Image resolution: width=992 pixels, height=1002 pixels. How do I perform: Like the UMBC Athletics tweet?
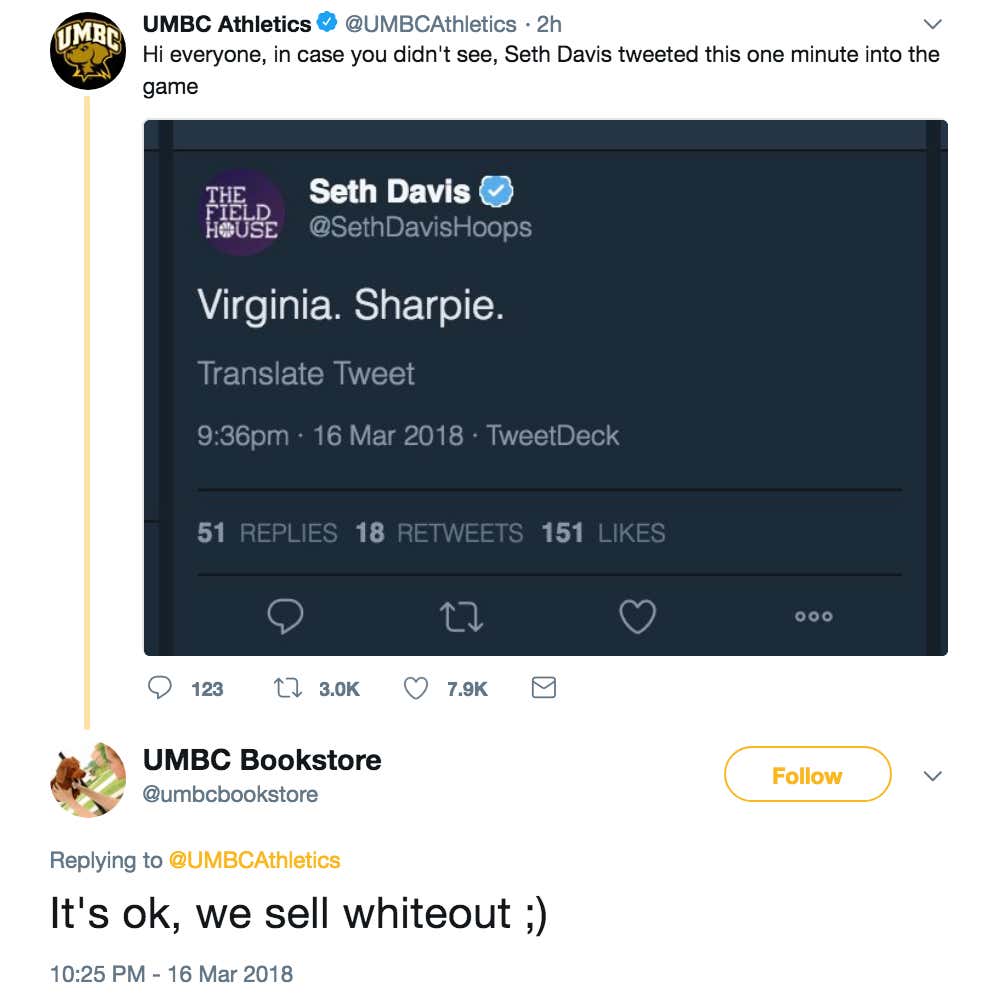pos(415,687)
